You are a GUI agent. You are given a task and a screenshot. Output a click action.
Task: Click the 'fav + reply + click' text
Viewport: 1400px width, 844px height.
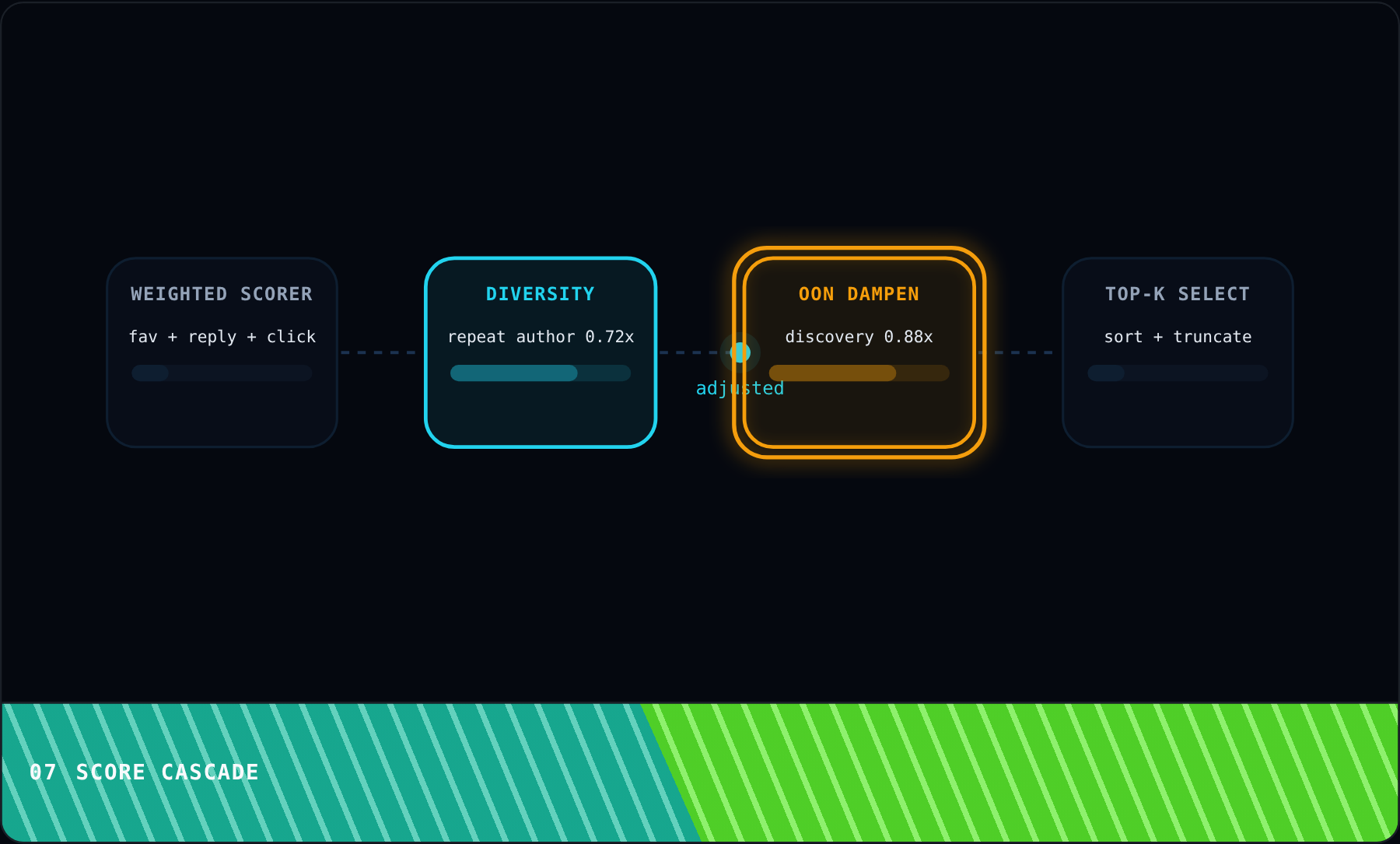pos(222,337)
